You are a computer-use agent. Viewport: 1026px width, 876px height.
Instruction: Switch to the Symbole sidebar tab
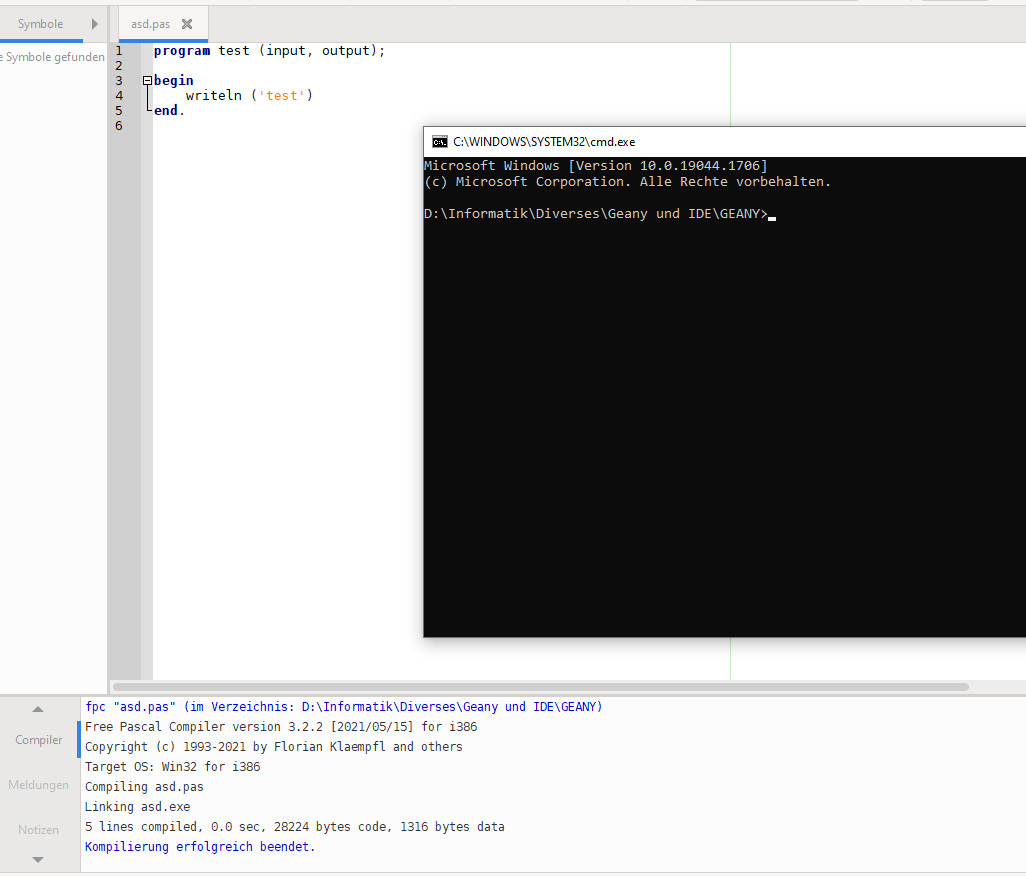pyautogui.click(x=41, y=24)
